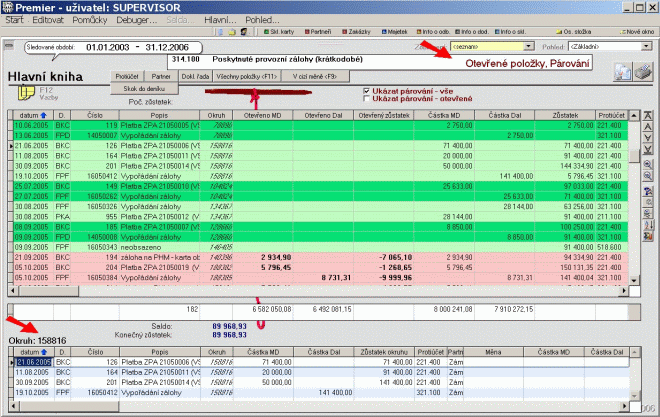This screenshot has height=417, width=660.
Task: Sort upper table by datum column header
Action: click(32, 115)
